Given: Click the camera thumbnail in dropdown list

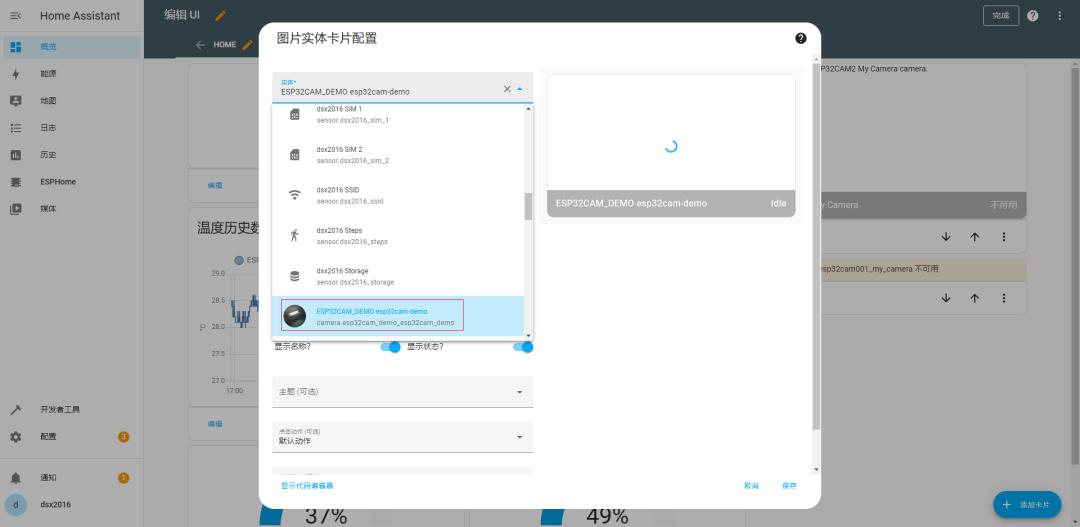Looking at the screenshot, I should coord(295,316).
